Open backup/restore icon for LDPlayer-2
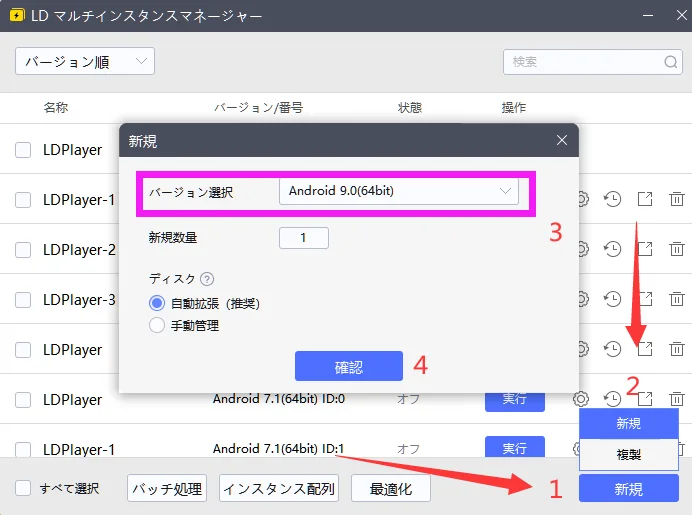The image size is (692, 515). 613,249
